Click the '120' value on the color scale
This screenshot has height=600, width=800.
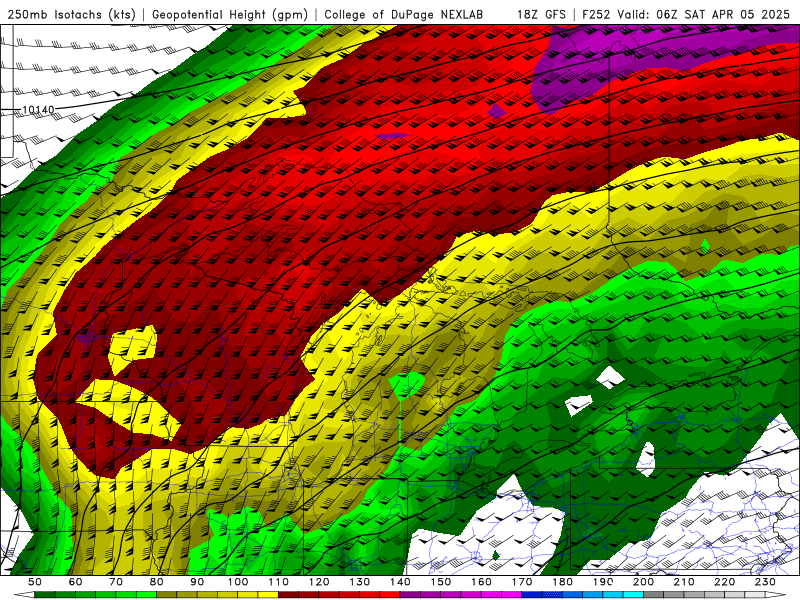(x=319, y=582)
